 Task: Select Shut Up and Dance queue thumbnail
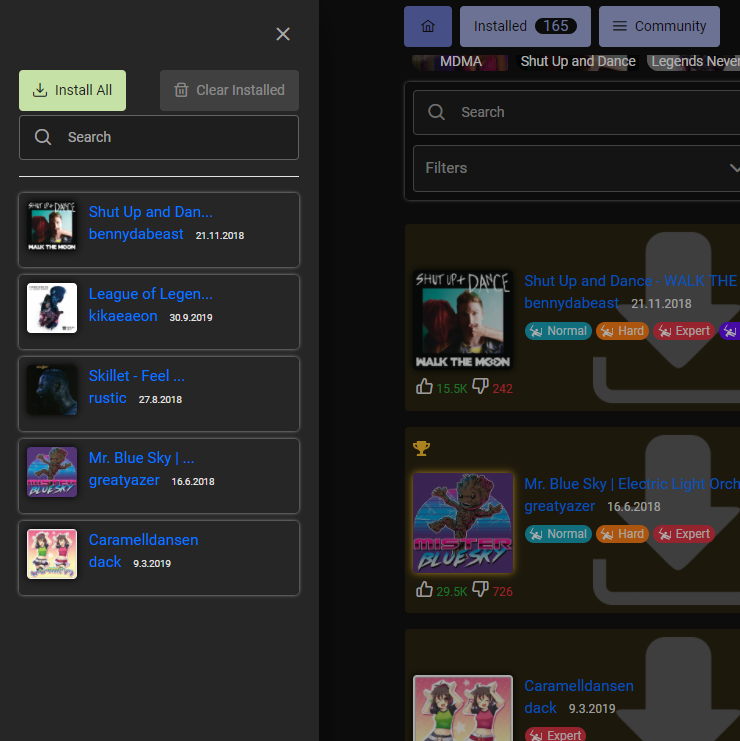pos(52,226)
